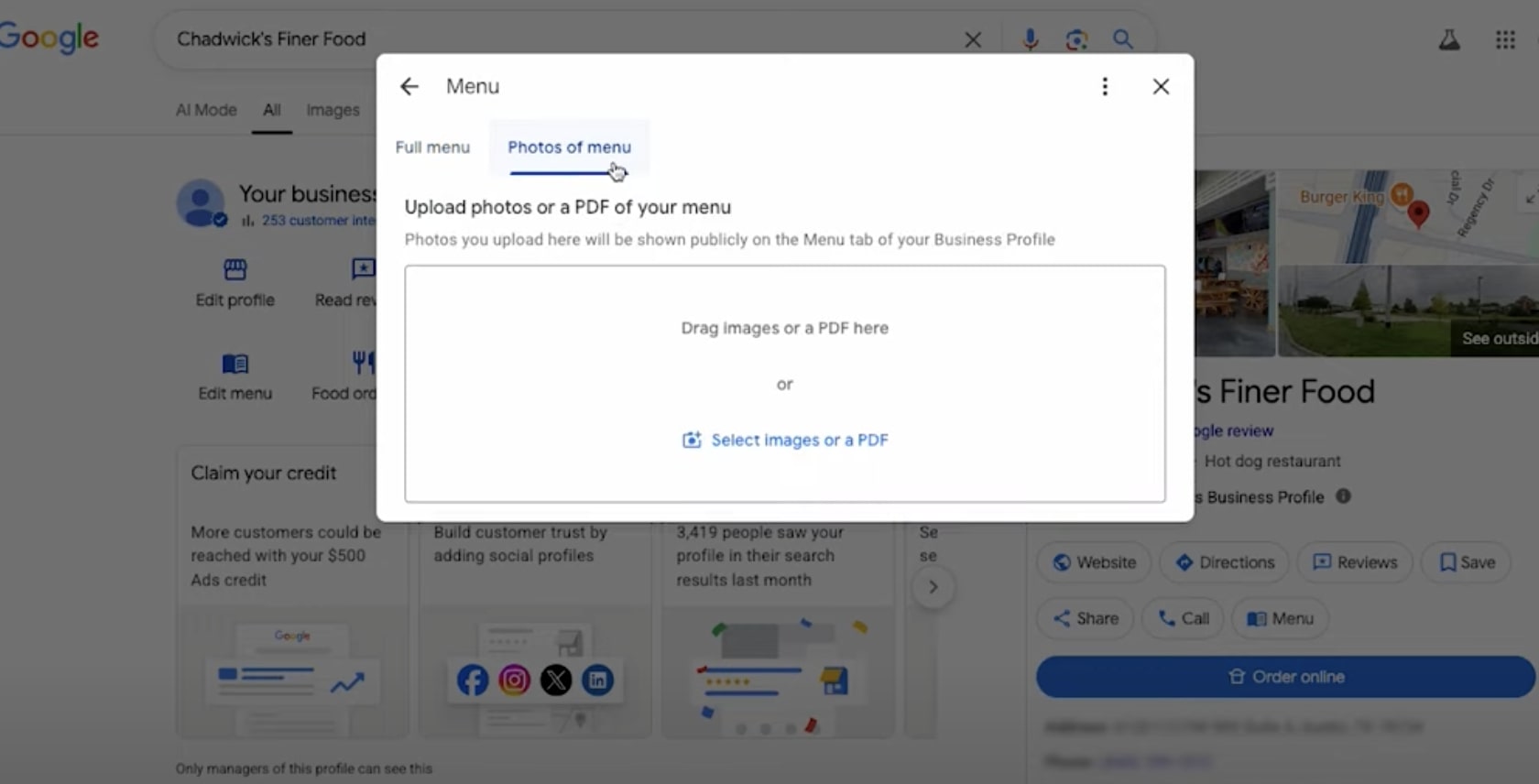The height and width of the screenshot is (784, 1539).
Task: Click the Instagram icon in social profiles card
Action: [x=515, y=681]
